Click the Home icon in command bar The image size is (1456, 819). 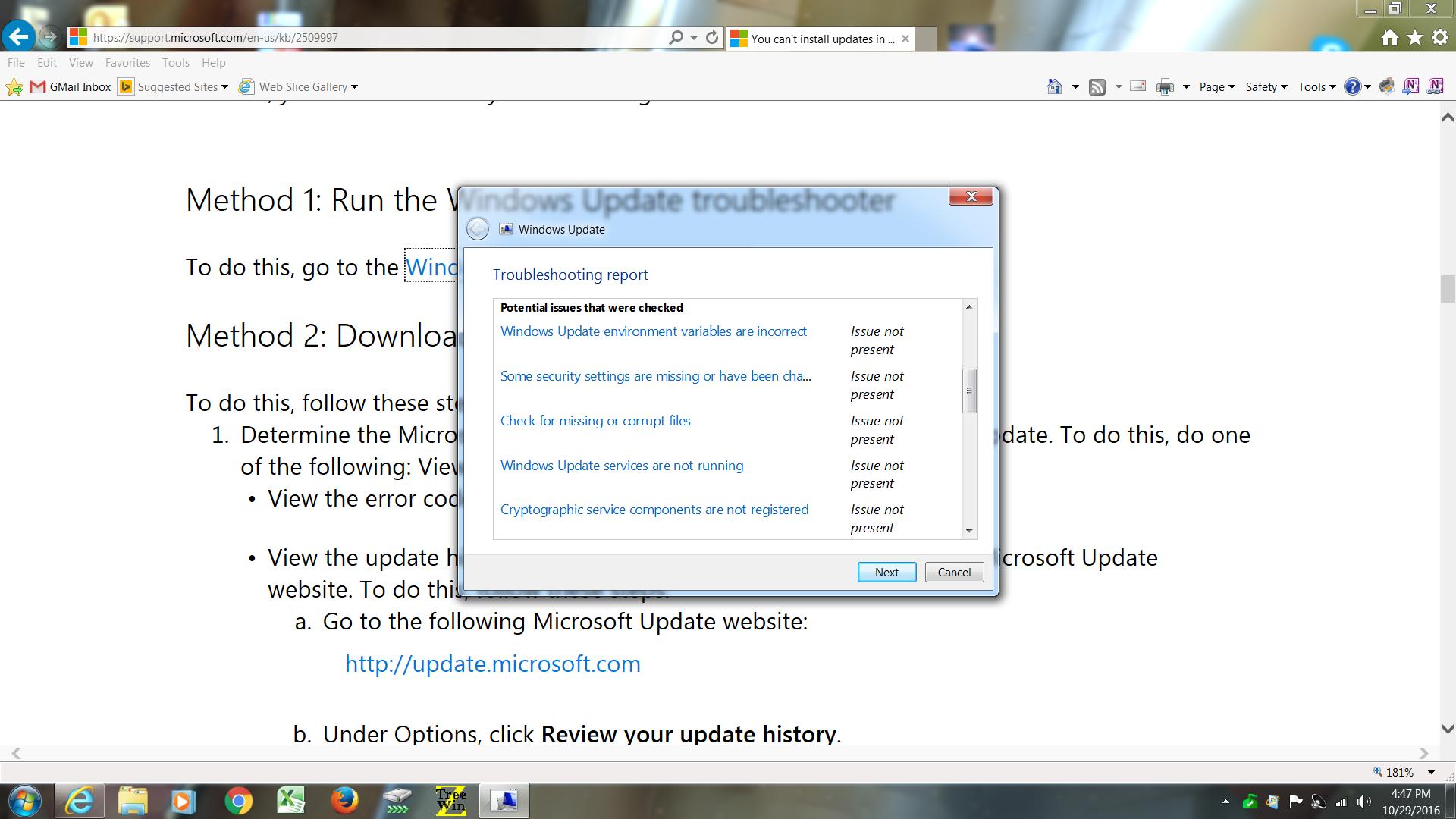tap(1054, 86)
